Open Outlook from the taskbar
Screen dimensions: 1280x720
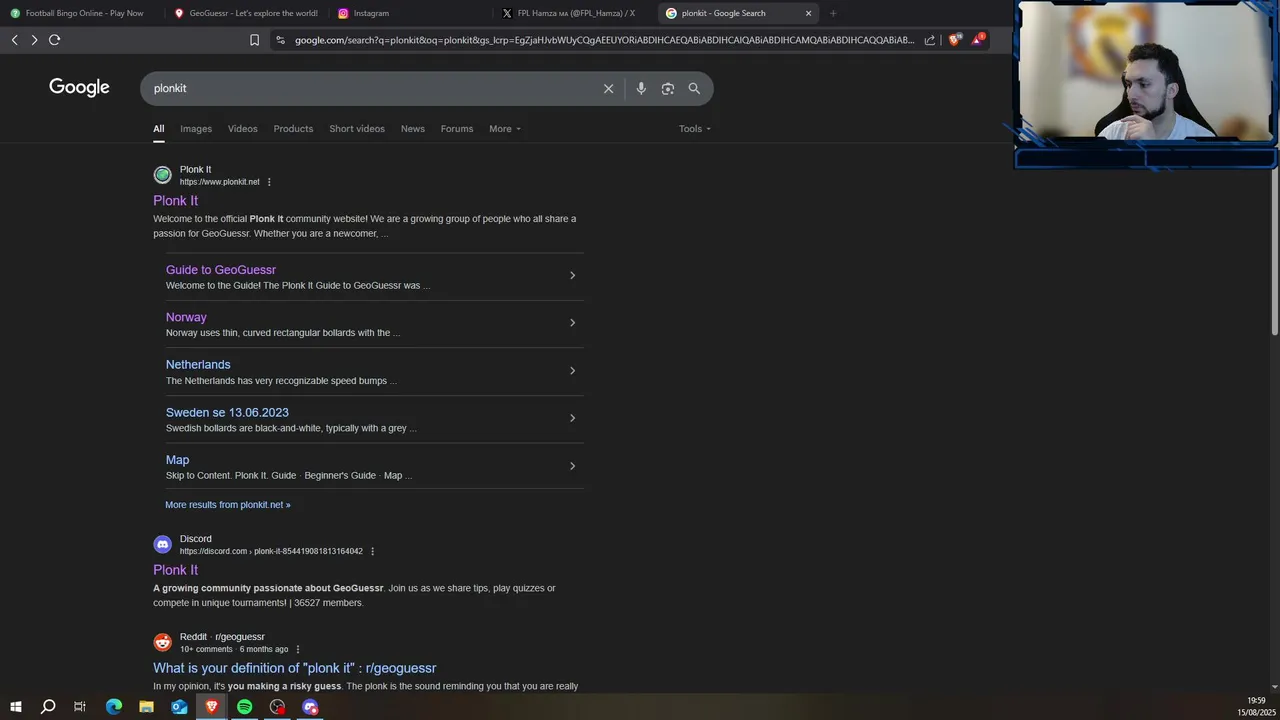[x=179, y=707]
